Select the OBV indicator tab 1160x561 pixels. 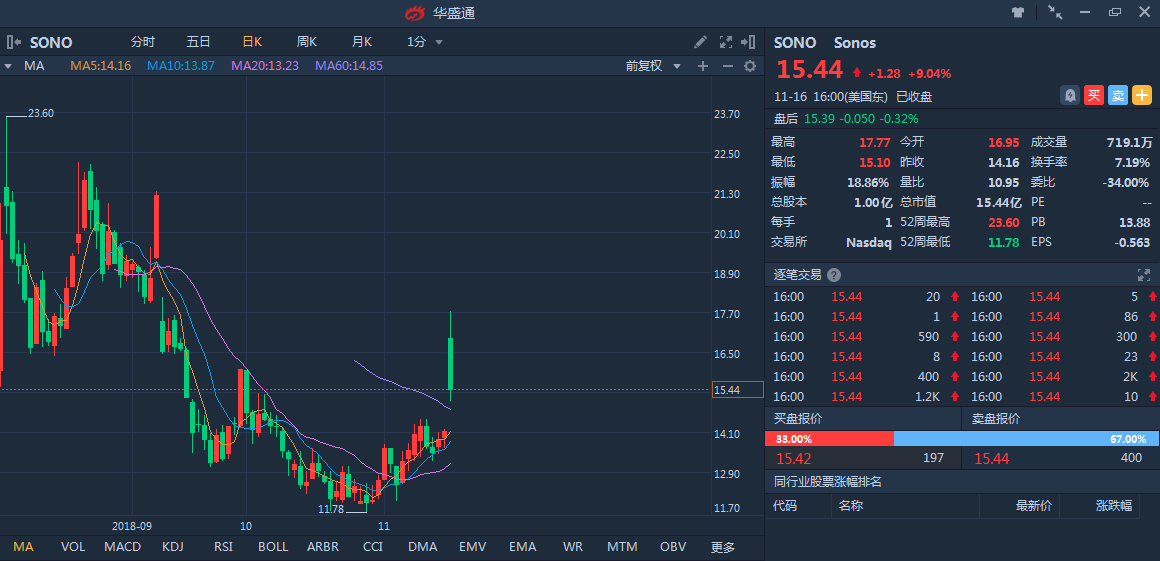(x=672, y=547)
